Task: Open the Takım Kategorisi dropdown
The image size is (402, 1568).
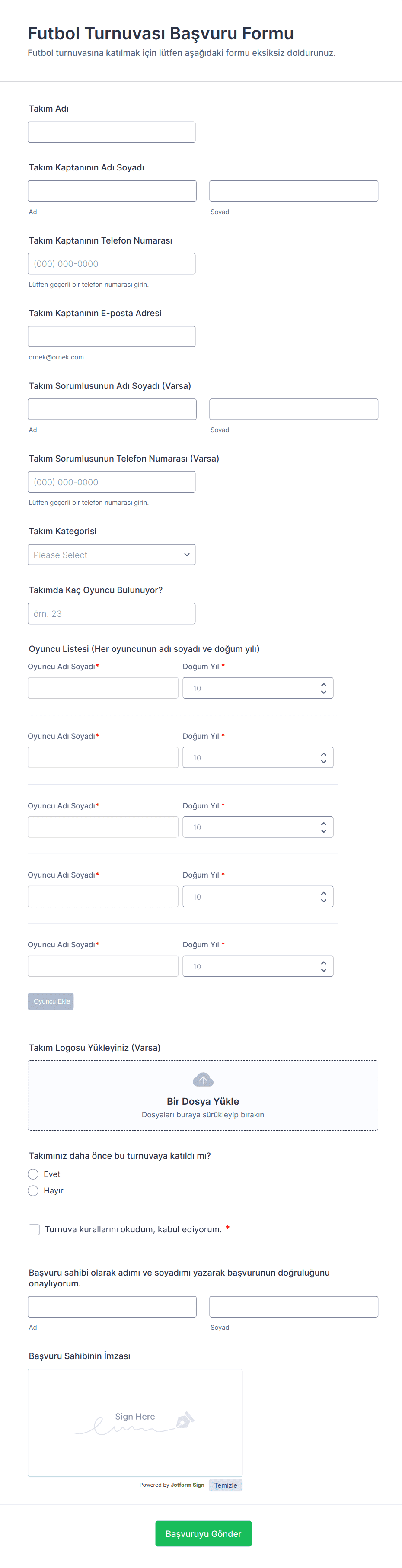Action: point(111,555)
